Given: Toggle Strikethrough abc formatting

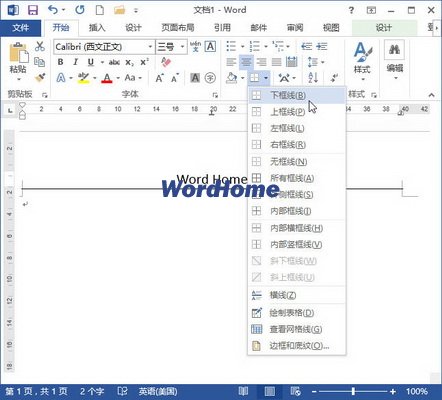Looking at the screenshot, I should coord(114,62).
